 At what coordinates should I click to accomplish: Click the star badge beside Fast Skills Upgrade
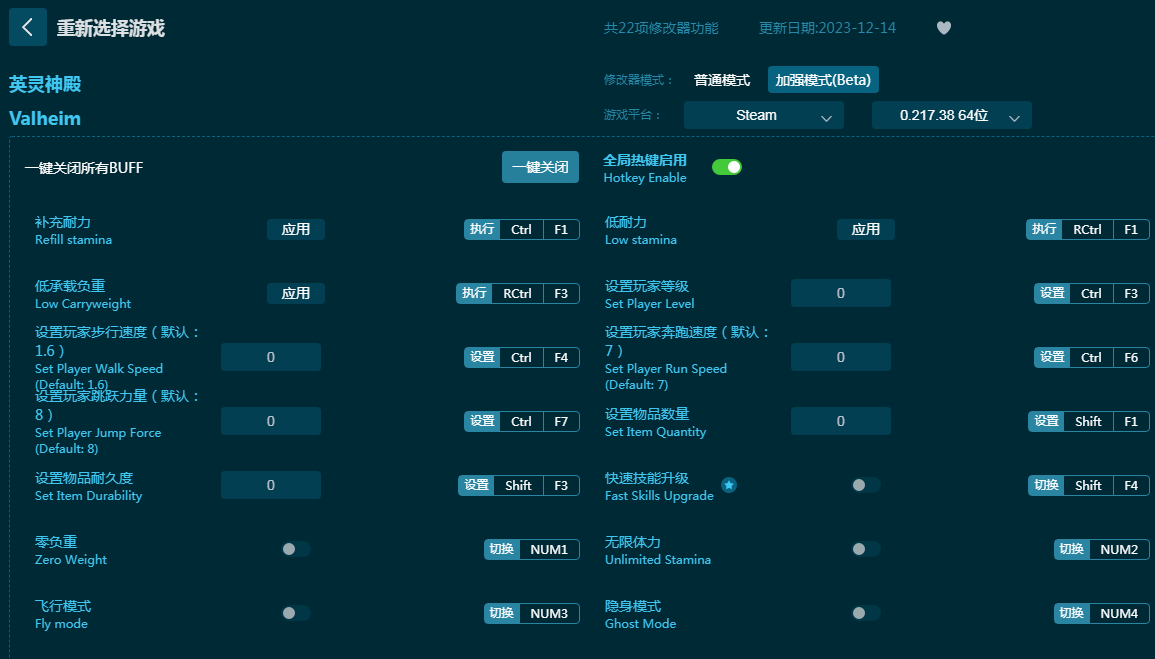pyautogui.click(x=729, y=484)
